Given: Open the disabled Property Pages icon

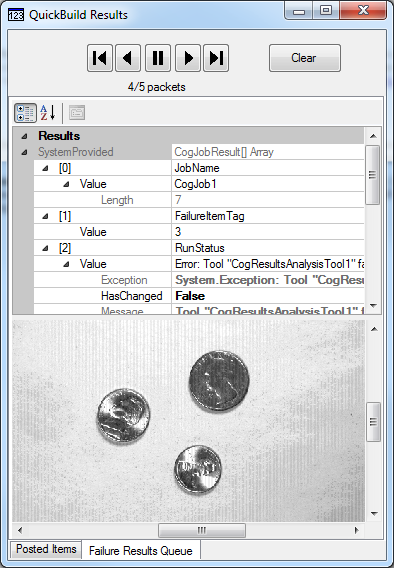Looking at the screenshot, I should (x=77, y=113).
